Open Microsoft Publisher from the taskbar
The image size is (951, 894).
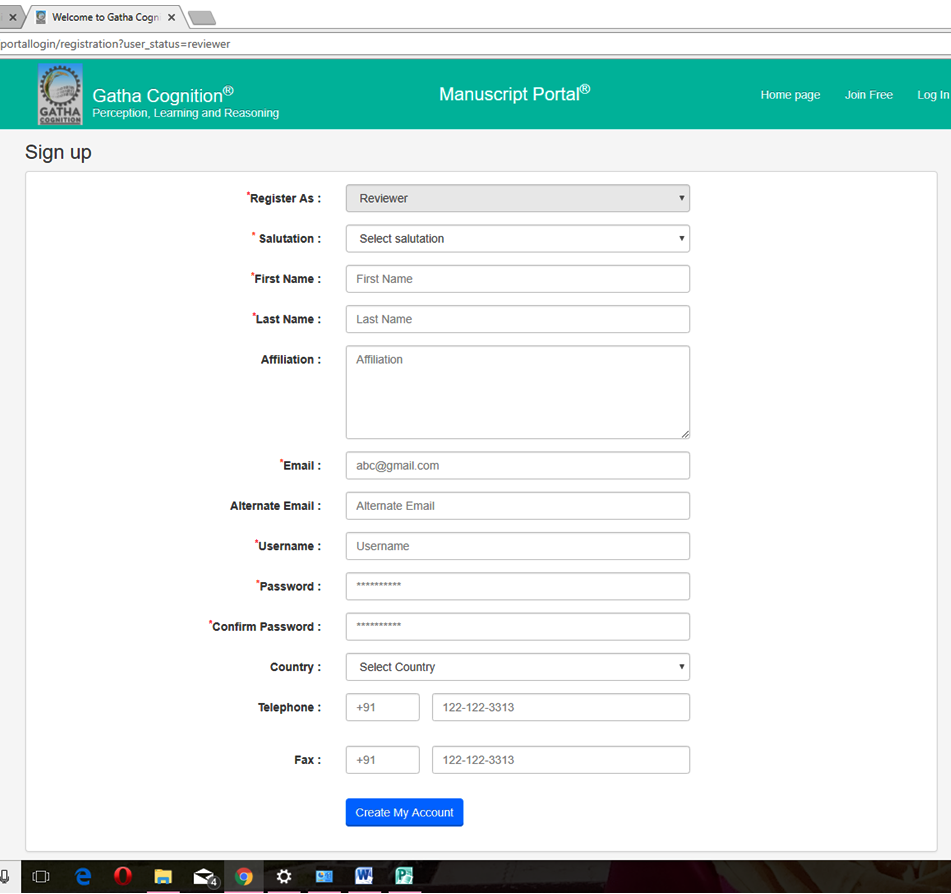click(x=404, y=877)
